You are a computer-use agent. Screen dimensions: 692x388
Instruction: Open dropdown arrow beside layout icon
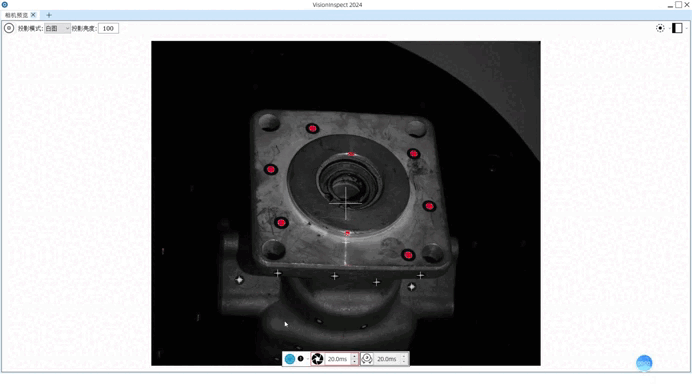(x=687, y=28)
